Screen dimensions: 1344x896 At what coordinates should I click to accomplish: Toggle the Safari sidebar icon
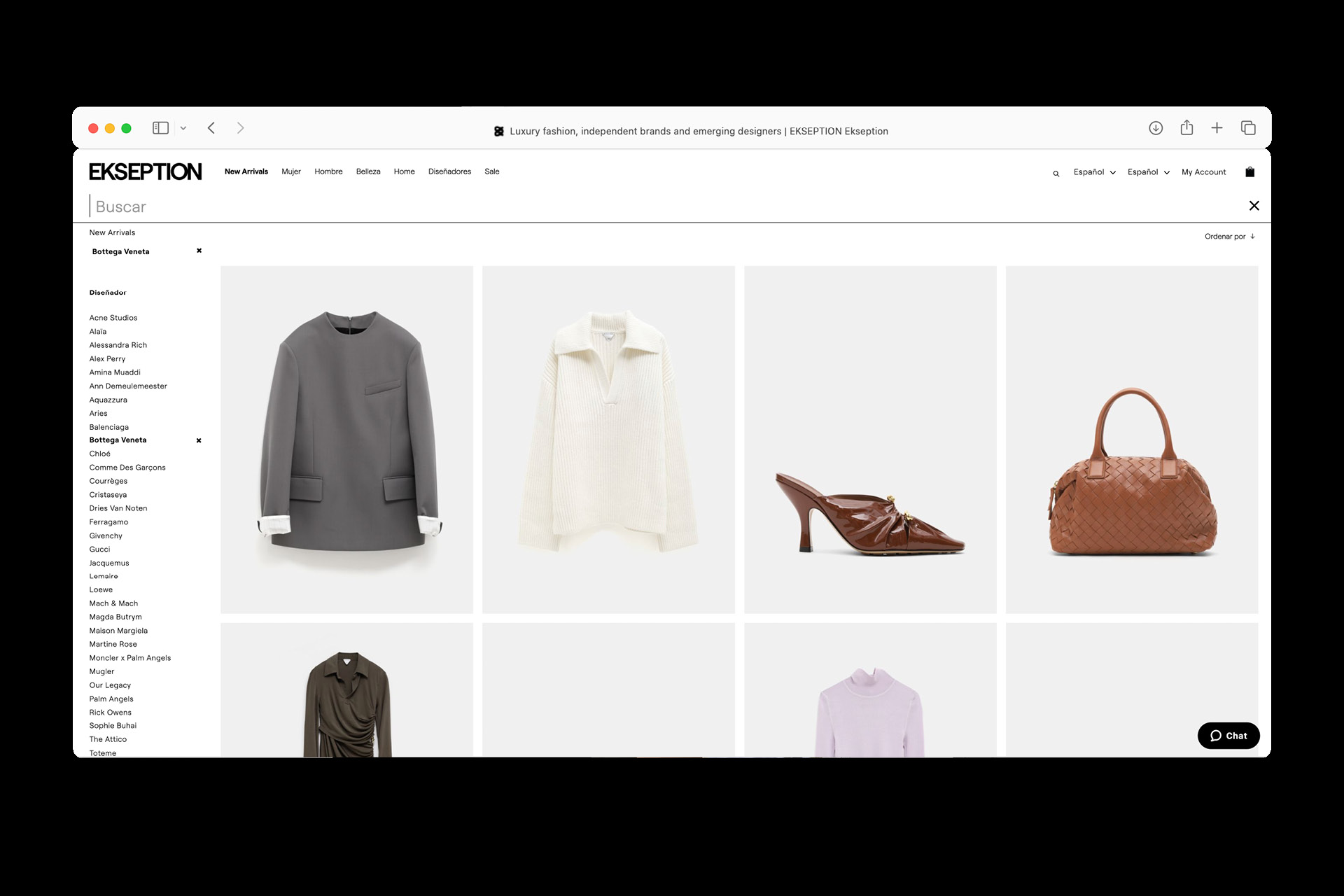(x=160, y=128)
